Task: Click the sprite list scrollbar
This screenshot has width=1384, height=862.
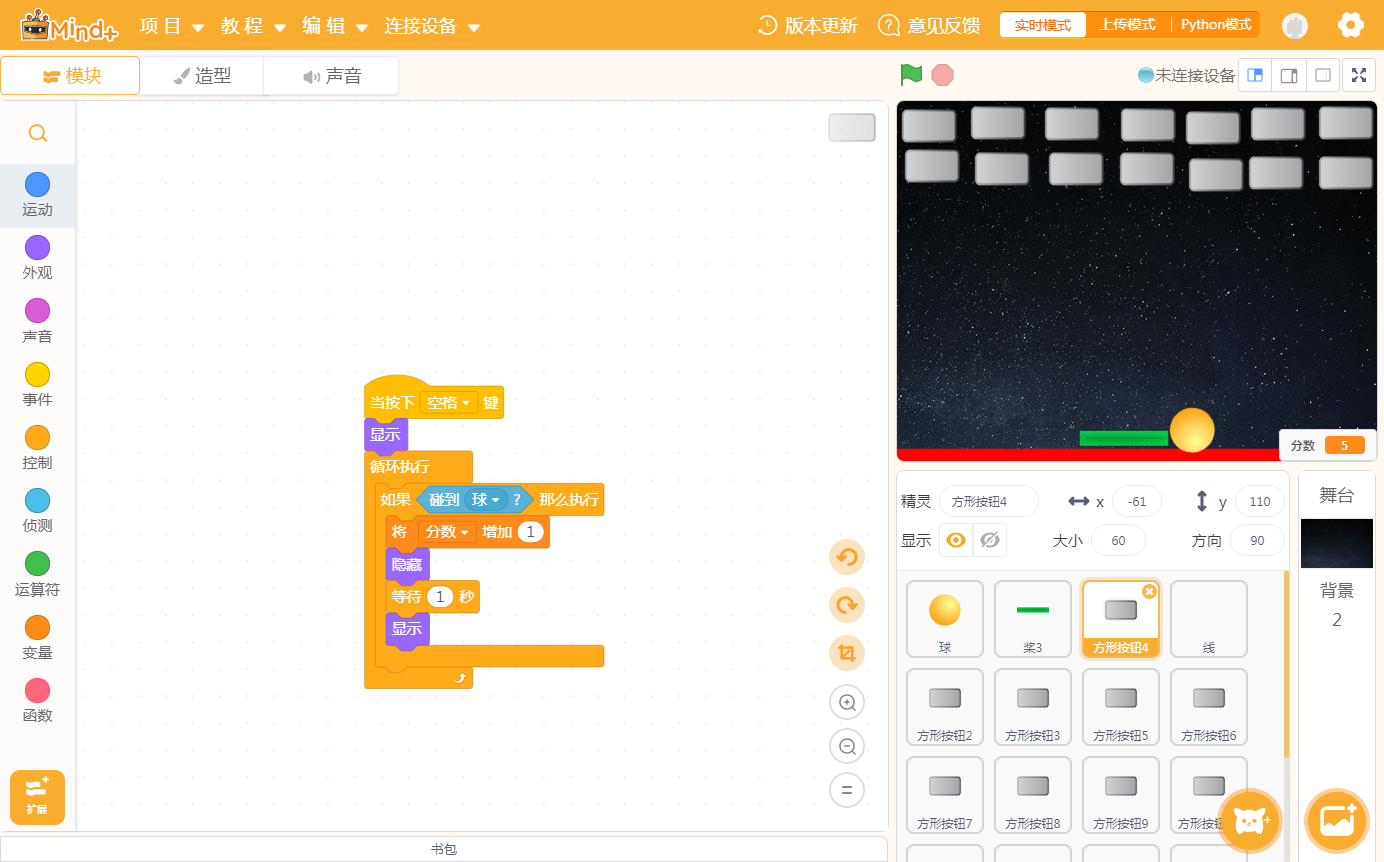Action: click(1286, 664)
